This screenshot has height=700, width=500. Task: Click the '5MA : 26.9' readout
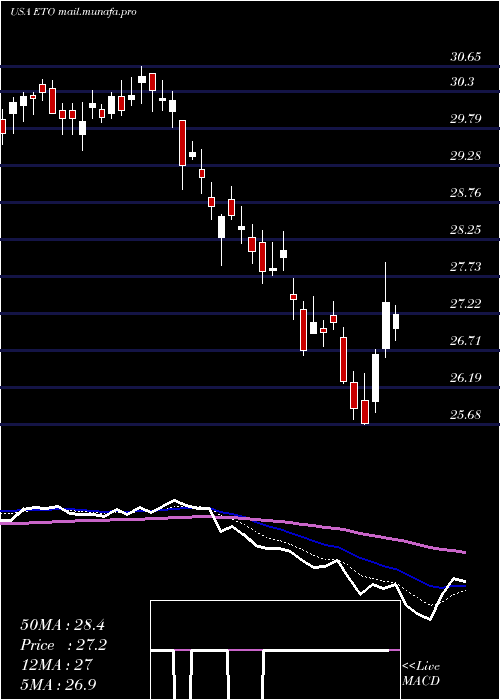click(x=58, y=684)
